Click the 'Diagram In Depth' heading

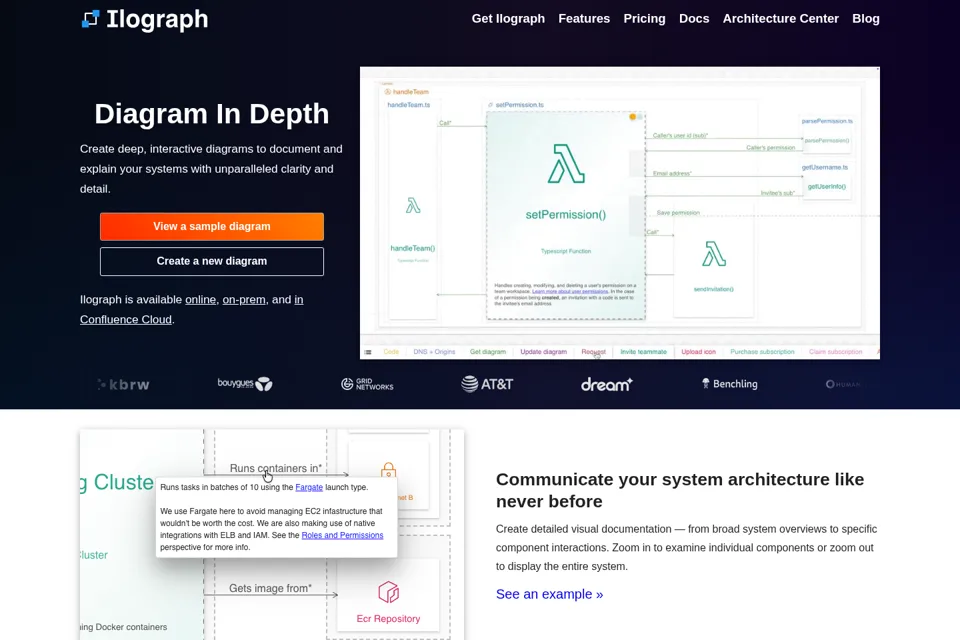(x=212, y=114)
